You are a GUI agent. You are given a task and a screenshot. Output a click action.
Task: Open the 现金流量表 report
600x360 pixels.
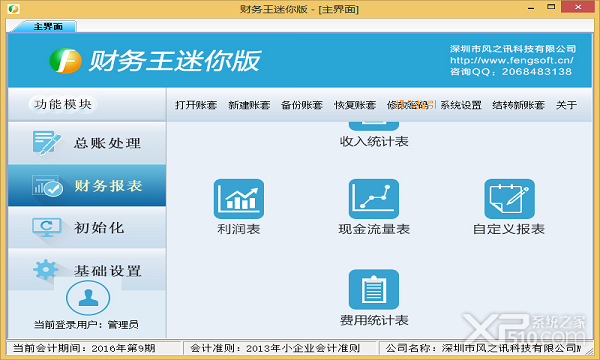[x=374, y=207]
